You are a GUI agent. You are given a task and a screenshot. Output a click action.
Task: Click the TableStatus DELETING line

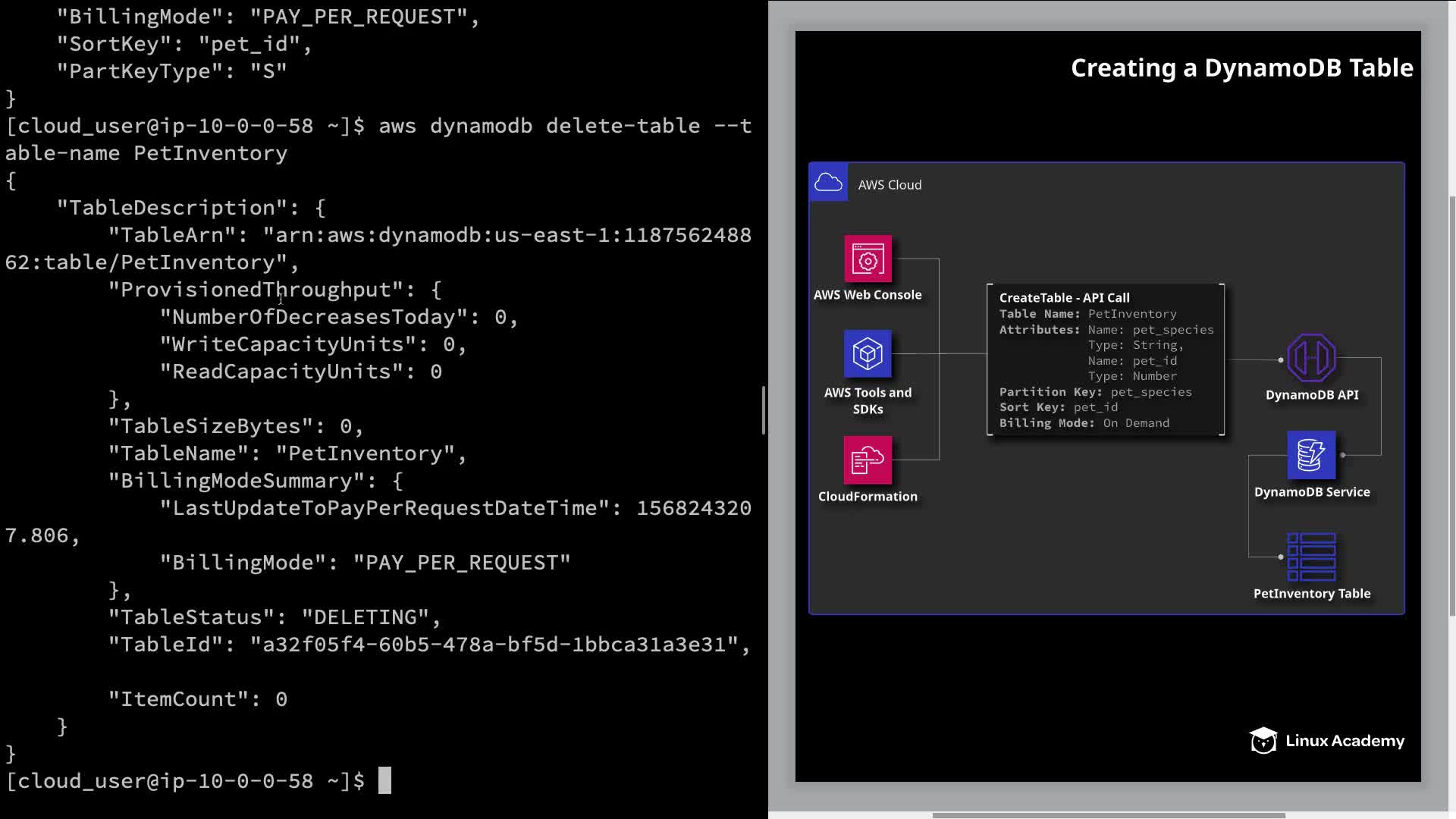click(275, 617)
